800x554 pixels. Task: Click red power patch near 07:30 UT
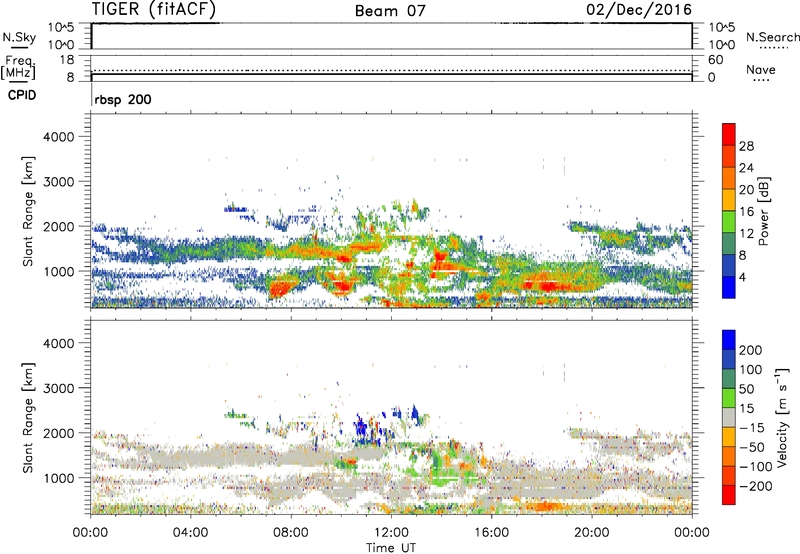(279, 289)
